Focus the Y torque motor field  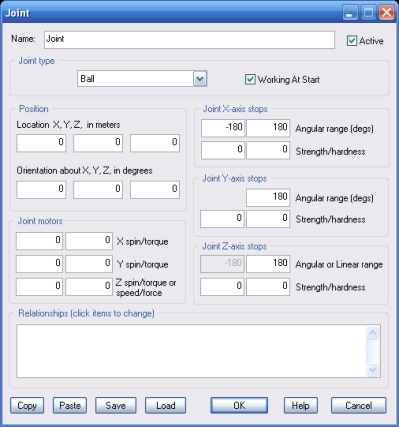click(89, 264)
